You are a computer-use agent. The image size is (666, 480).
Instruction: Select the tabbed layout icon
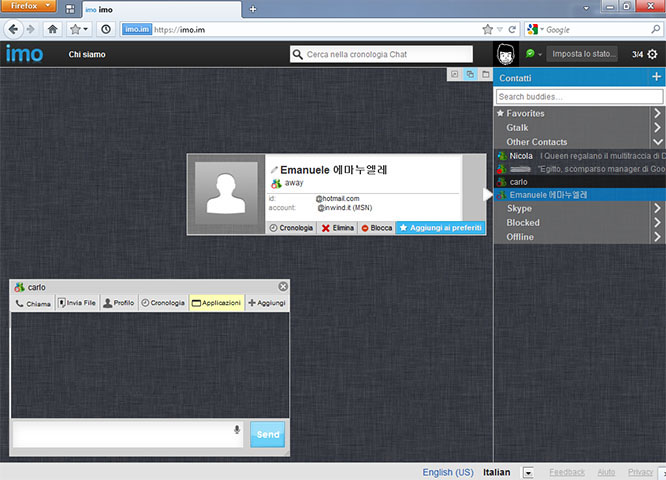point(485,74)
